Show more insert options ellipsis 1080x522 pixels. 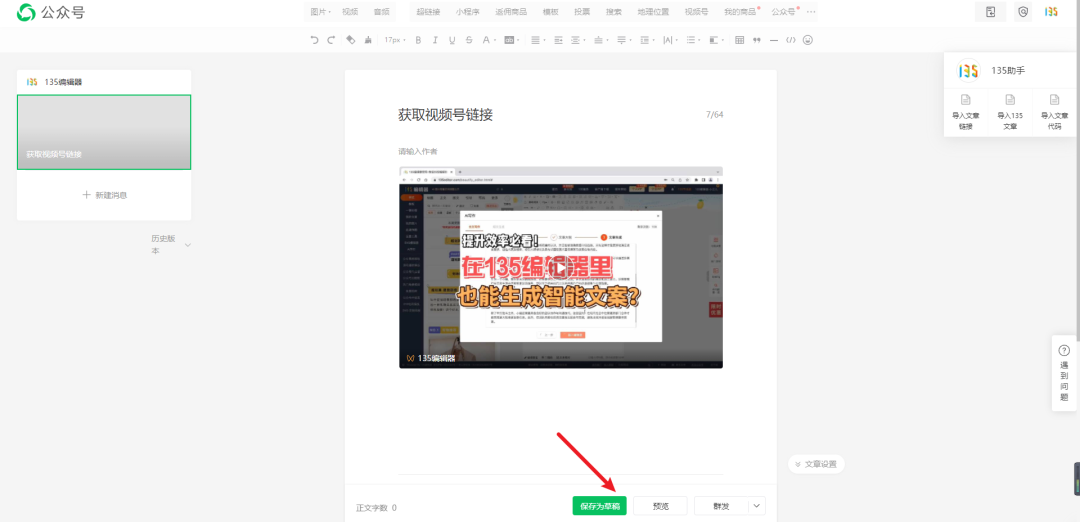pos(811,12)
